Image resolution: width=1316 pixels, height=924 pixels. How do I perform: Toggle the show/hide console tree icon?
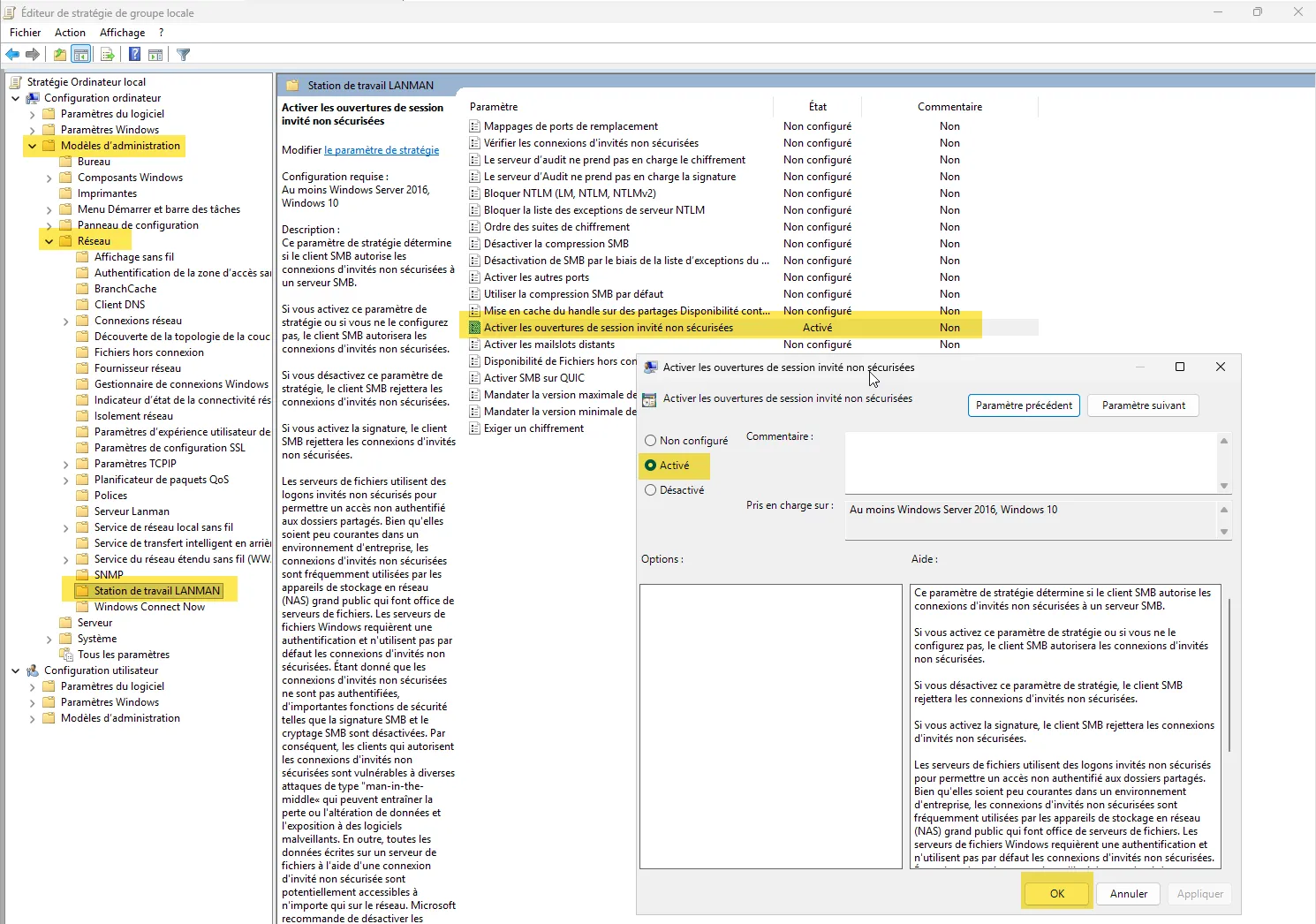pyautogui.click(x=81, y=55)
